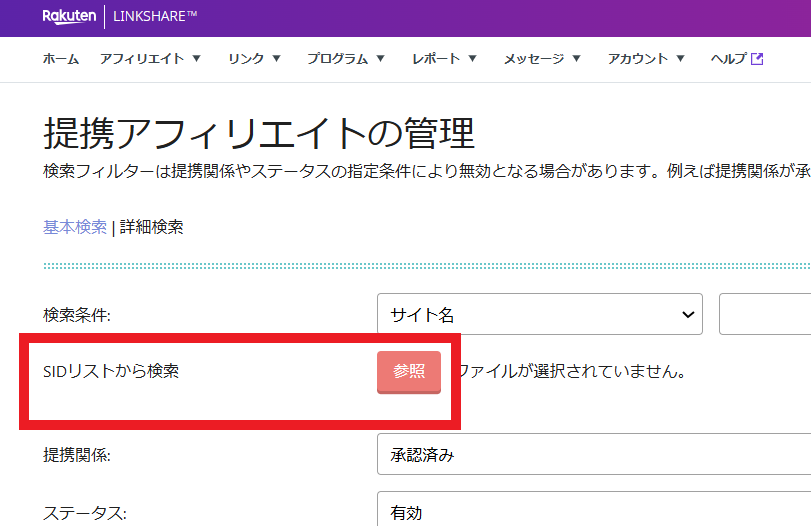Click the 提携アフィリエイトの管理 page heading
Image resolution: width=811 pixels, height=526 pixels.
pos(259,132)
